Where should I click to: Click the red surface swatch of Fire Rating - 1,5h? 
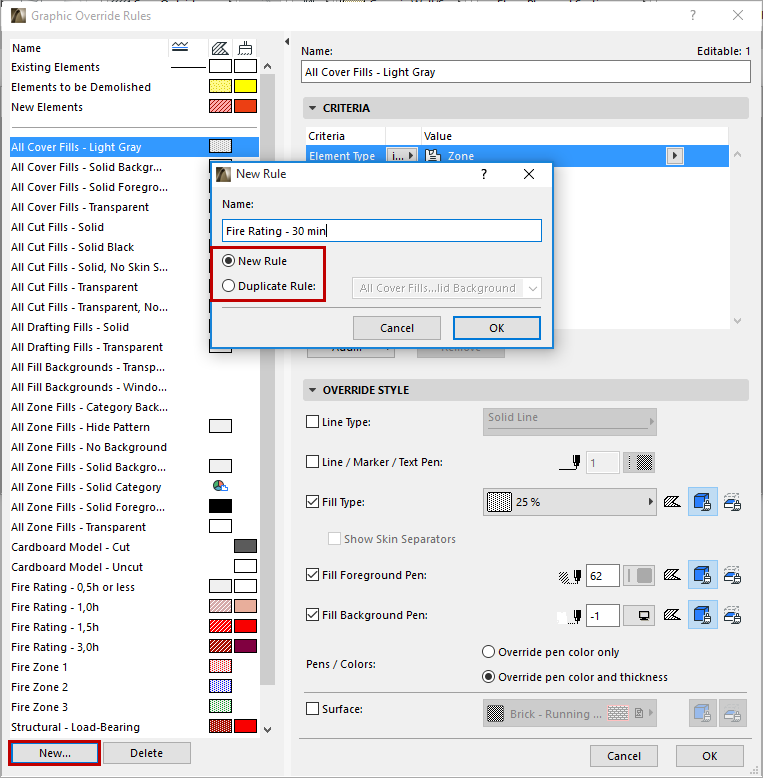(x=246, y=626)
